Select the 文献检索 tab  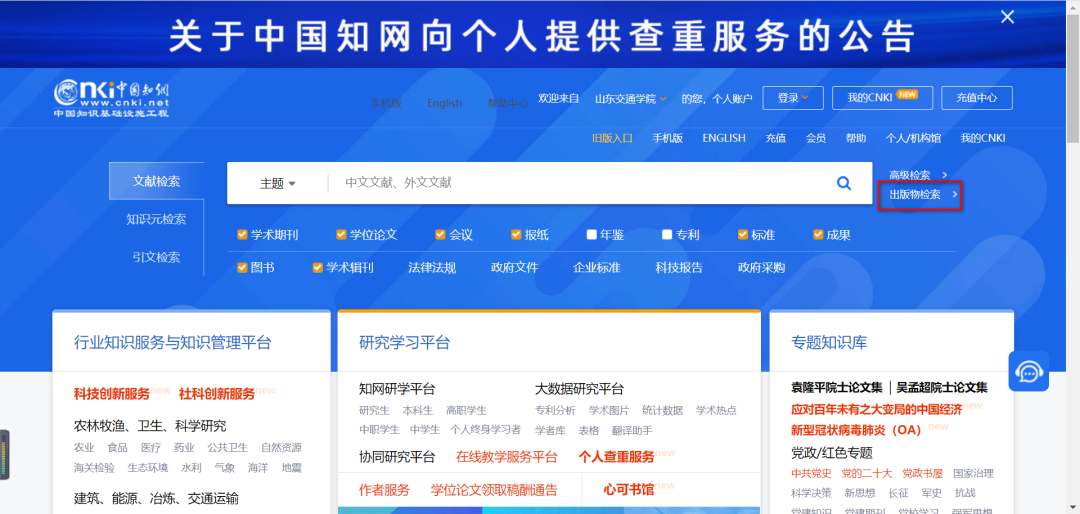tap(156, 181)
